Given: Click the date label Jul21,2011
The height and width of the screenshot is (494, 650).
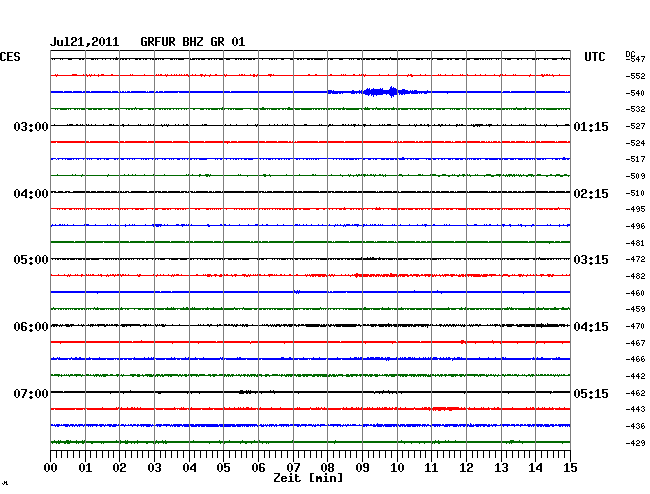Looking at the screenshot, I should [x=84, y=42].
